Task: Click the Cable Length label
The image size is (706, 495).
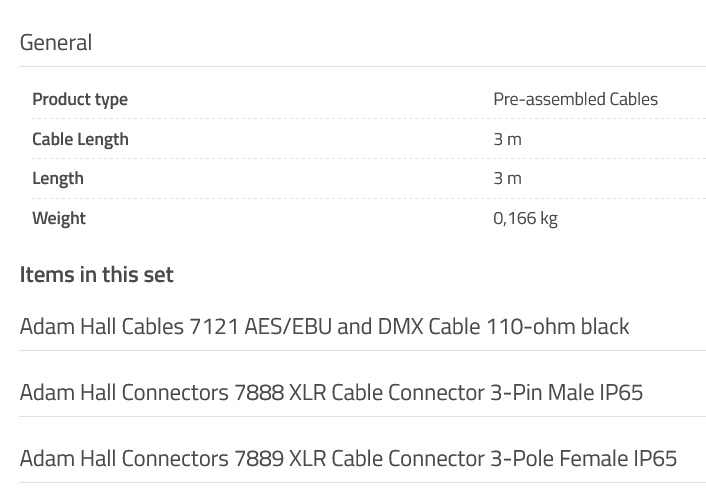Action: [x=81, y=139]
